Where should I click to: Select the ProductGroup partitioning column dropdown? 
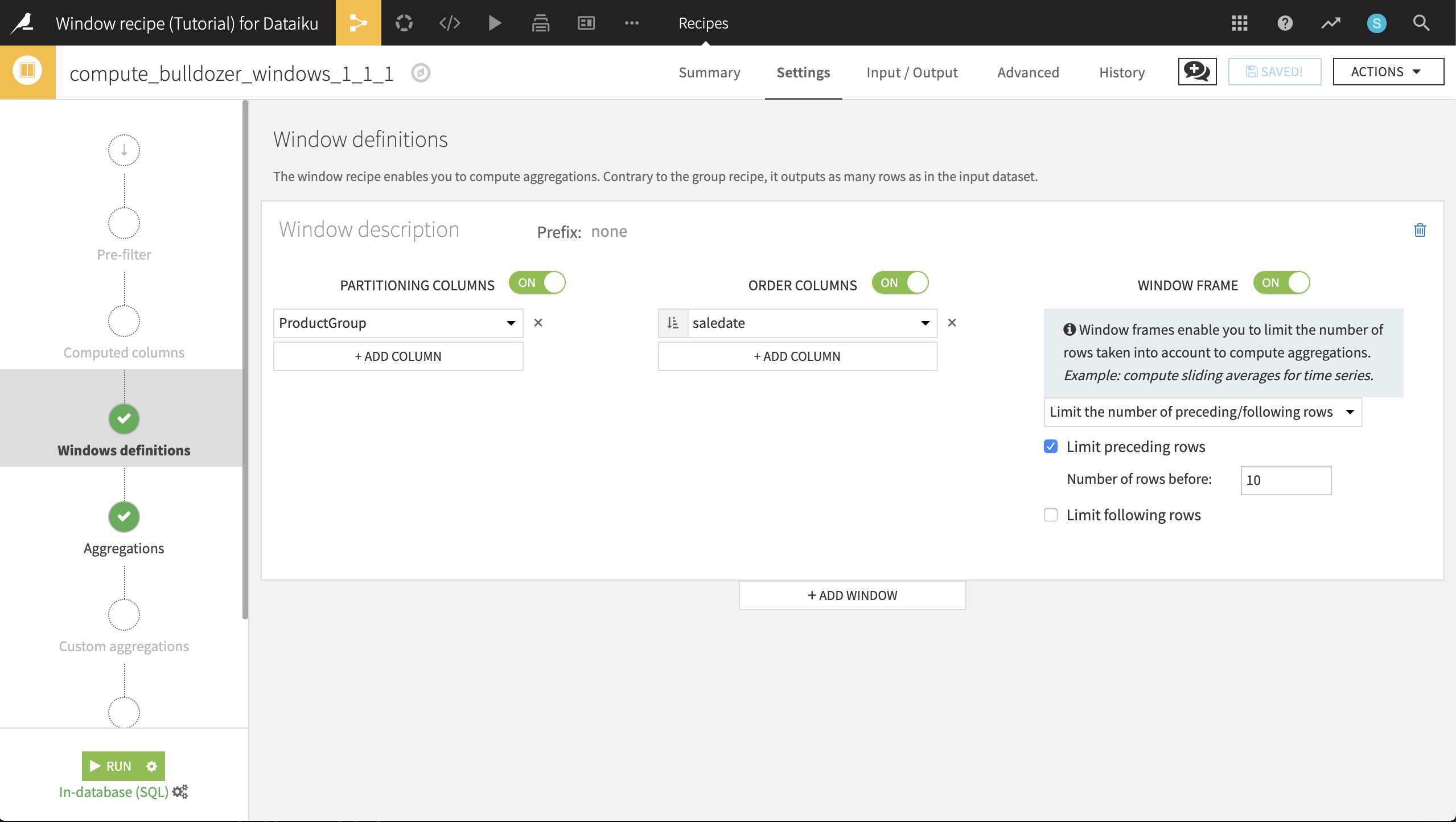click(398, 322)
